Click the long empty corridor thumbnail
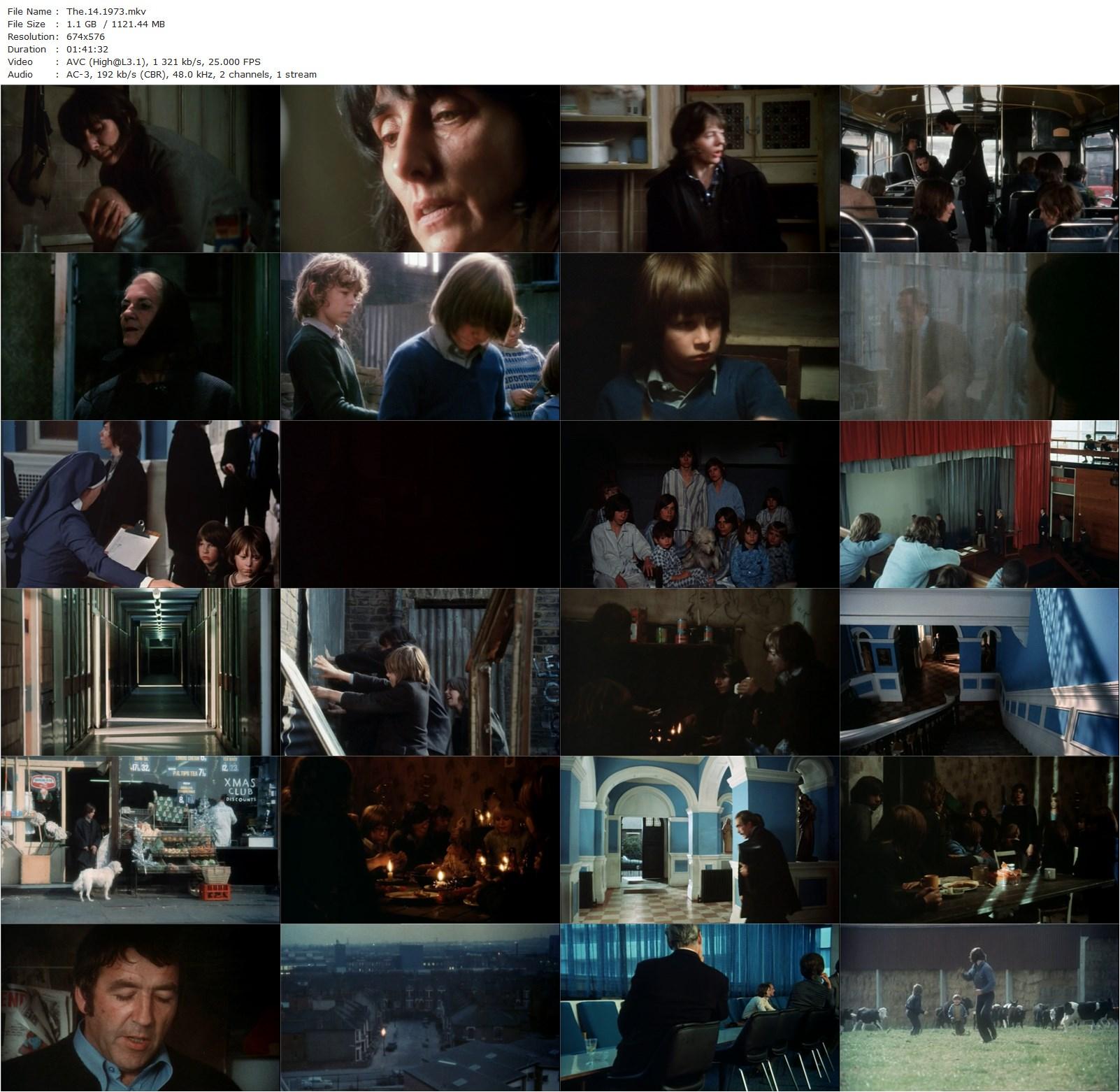Image resolution: width=1120 pixels, height=1092 pixels. pyautogui.click(x=140, y=672)
